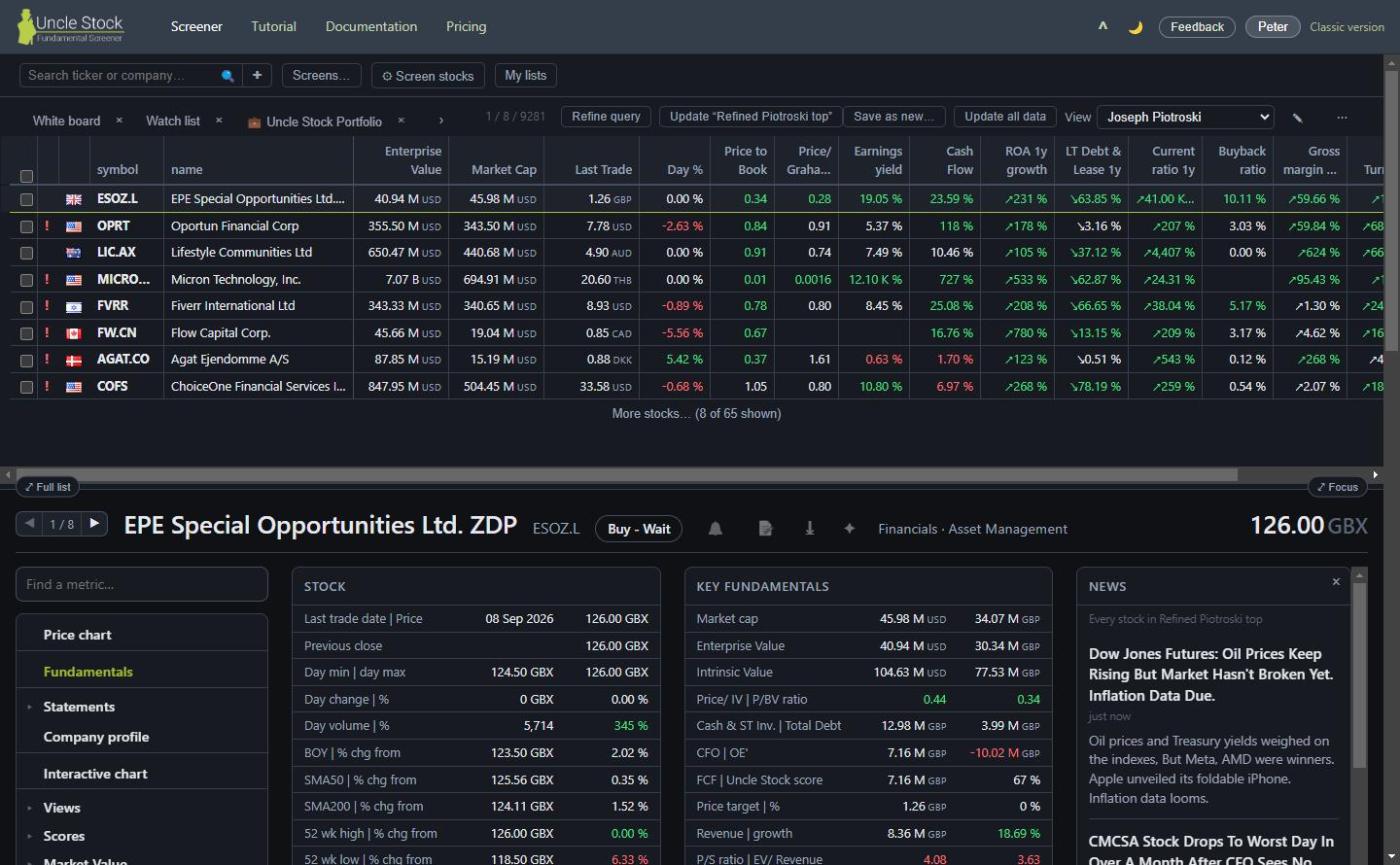Screen dimensions: 1400x865
Task: Check the LIC.AX row checkbox
Action: click(x=26, y=253)
